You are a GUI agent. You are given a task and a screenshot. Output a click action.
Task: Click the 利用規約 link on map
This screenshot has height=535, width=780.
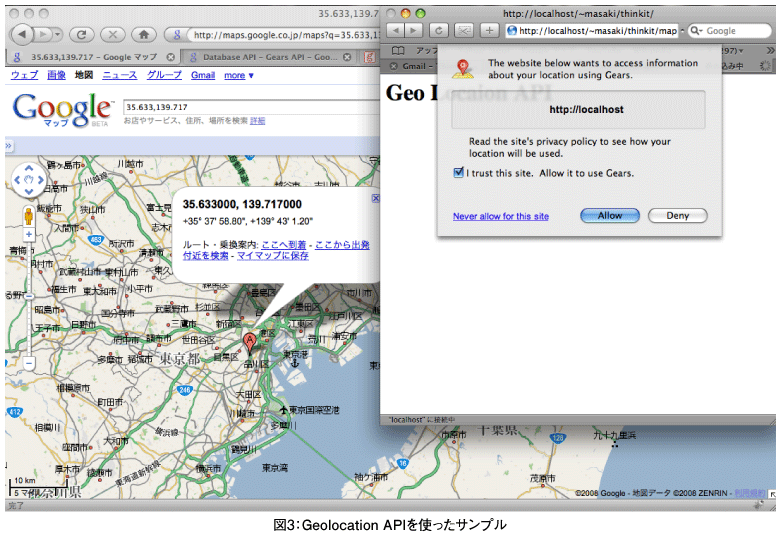pyautogui.click(x=750, y=493)
